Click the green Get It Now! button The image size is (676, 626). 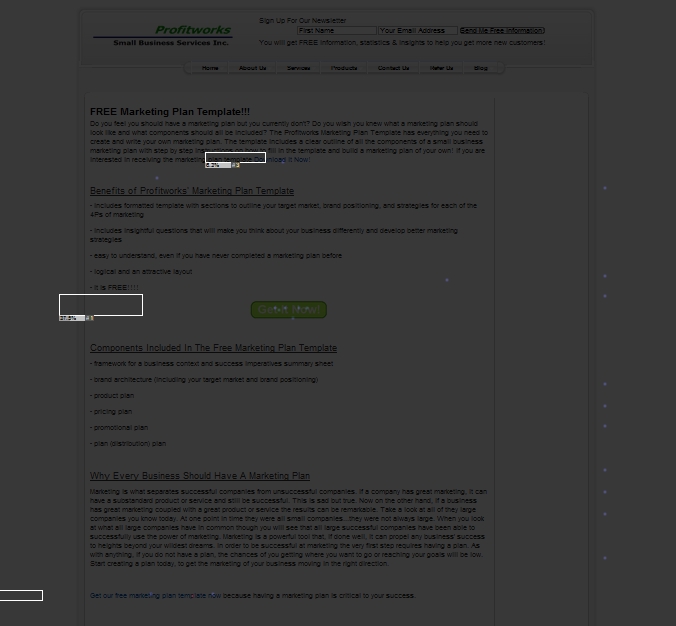289,310
